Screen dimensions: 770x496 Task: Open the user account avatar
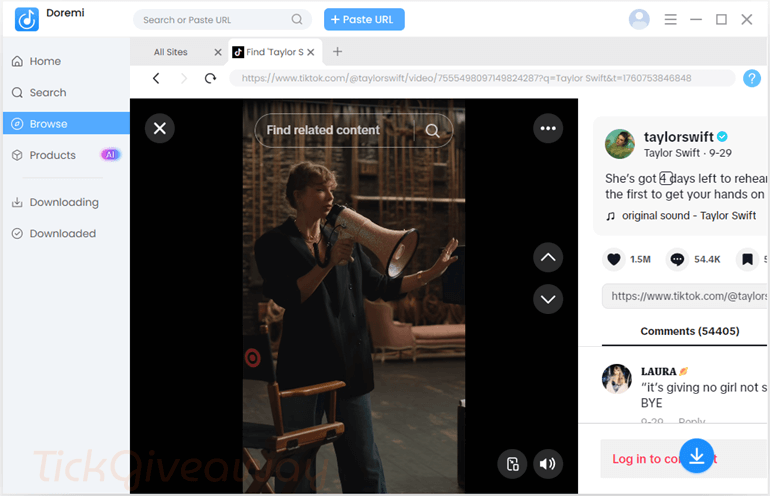click(639, 19)
